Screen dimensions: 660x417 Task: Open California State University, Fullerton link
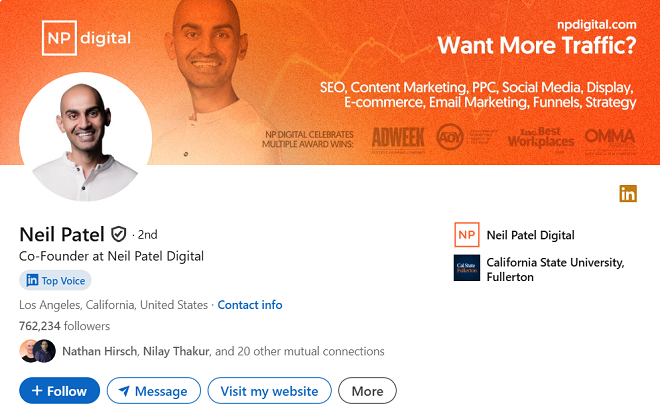[x=554, y=269]
